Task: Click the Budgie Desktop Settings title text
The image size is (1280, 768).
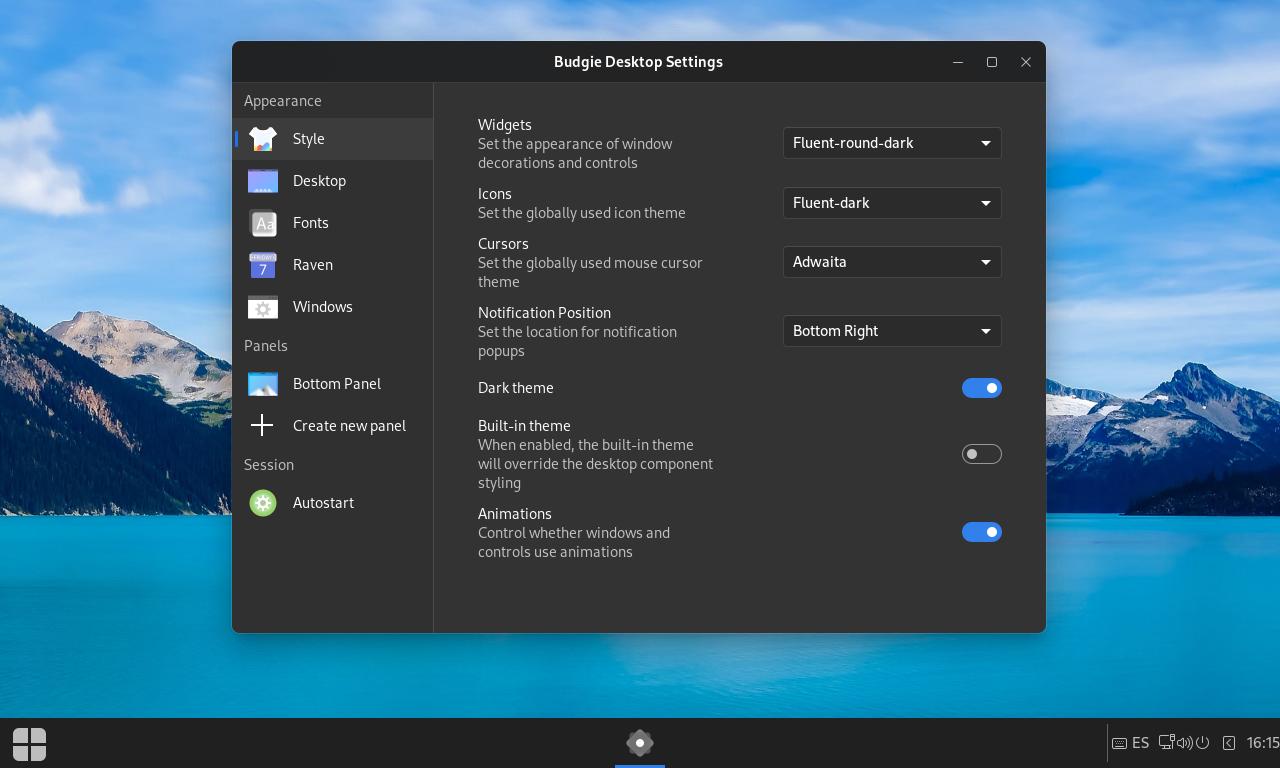Action: coord(638,62)
